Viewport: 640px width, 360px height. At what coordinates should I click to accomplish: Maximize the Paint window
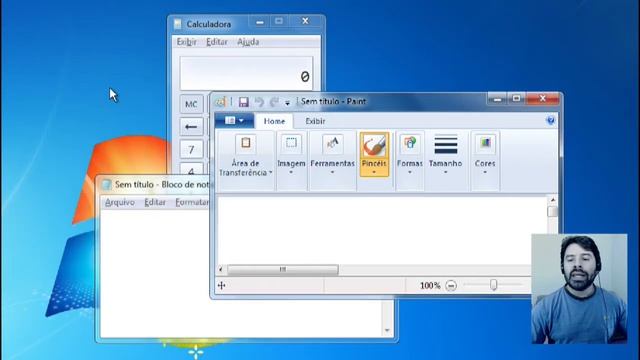[516, 98]
